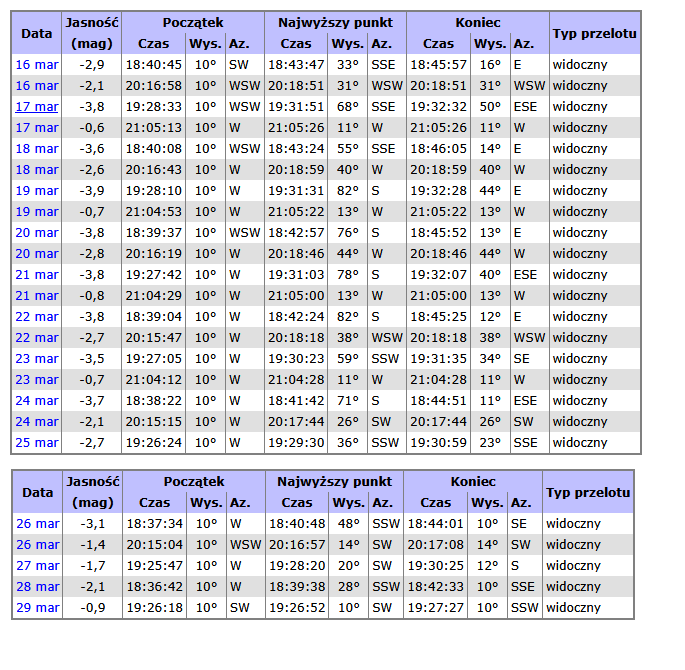Select widoczny in the 29 mar row
Image resolution: width=685 pixels, height=670 pixels.
click(x=573, y=607)
